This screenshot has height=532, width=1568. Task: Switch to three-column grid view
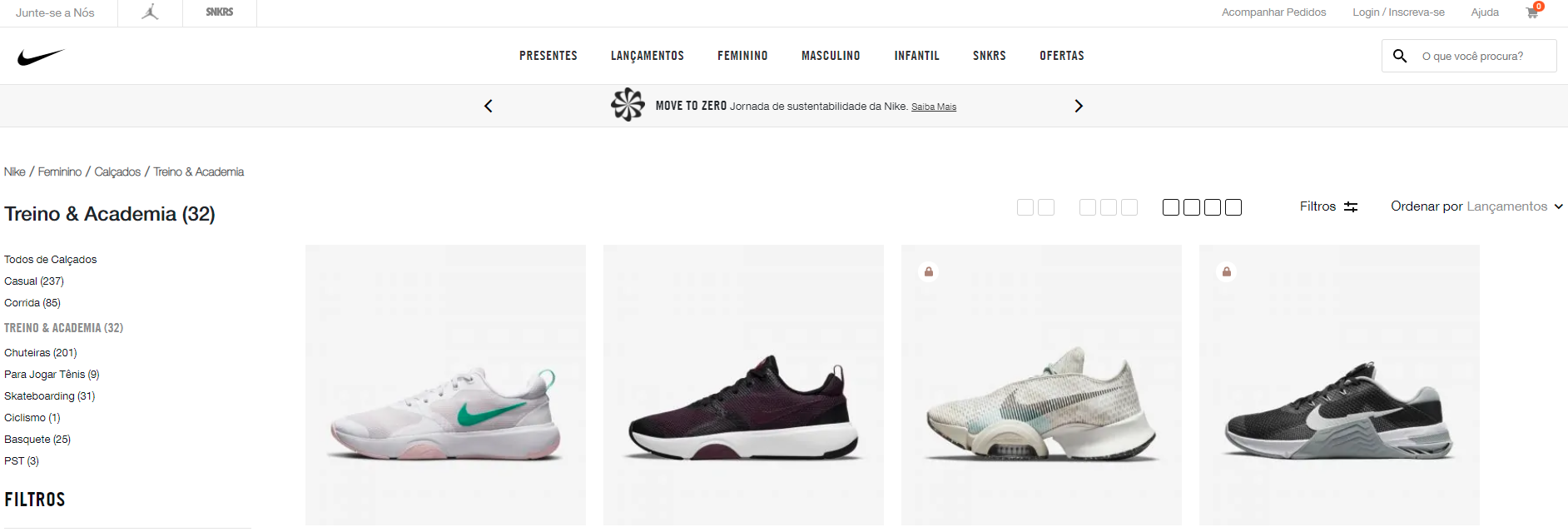tap(1109, 207)
